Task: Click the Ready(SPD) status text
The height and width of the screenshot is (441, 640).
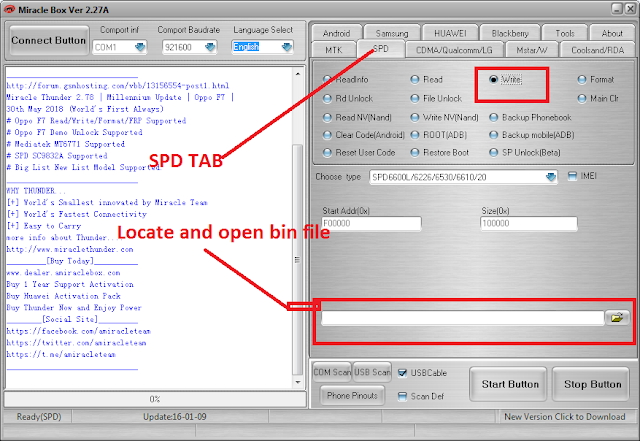Action: (39, 416)
